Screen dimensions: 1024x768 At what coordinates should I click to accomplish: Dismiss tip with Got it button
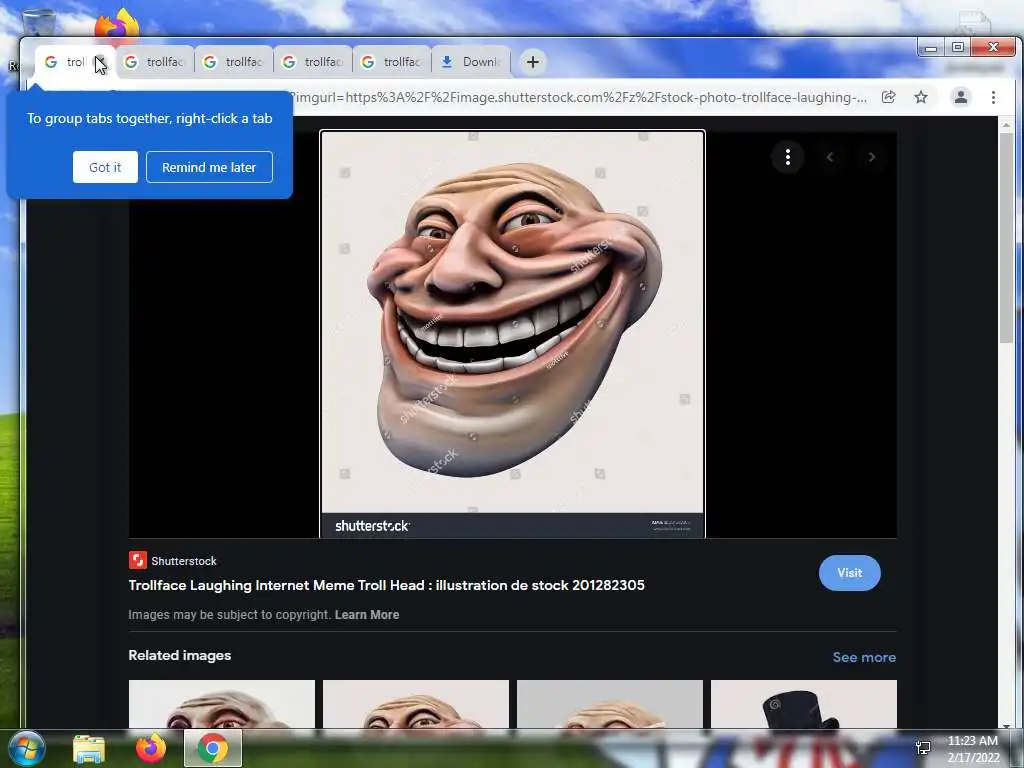(x=105, y=167)
